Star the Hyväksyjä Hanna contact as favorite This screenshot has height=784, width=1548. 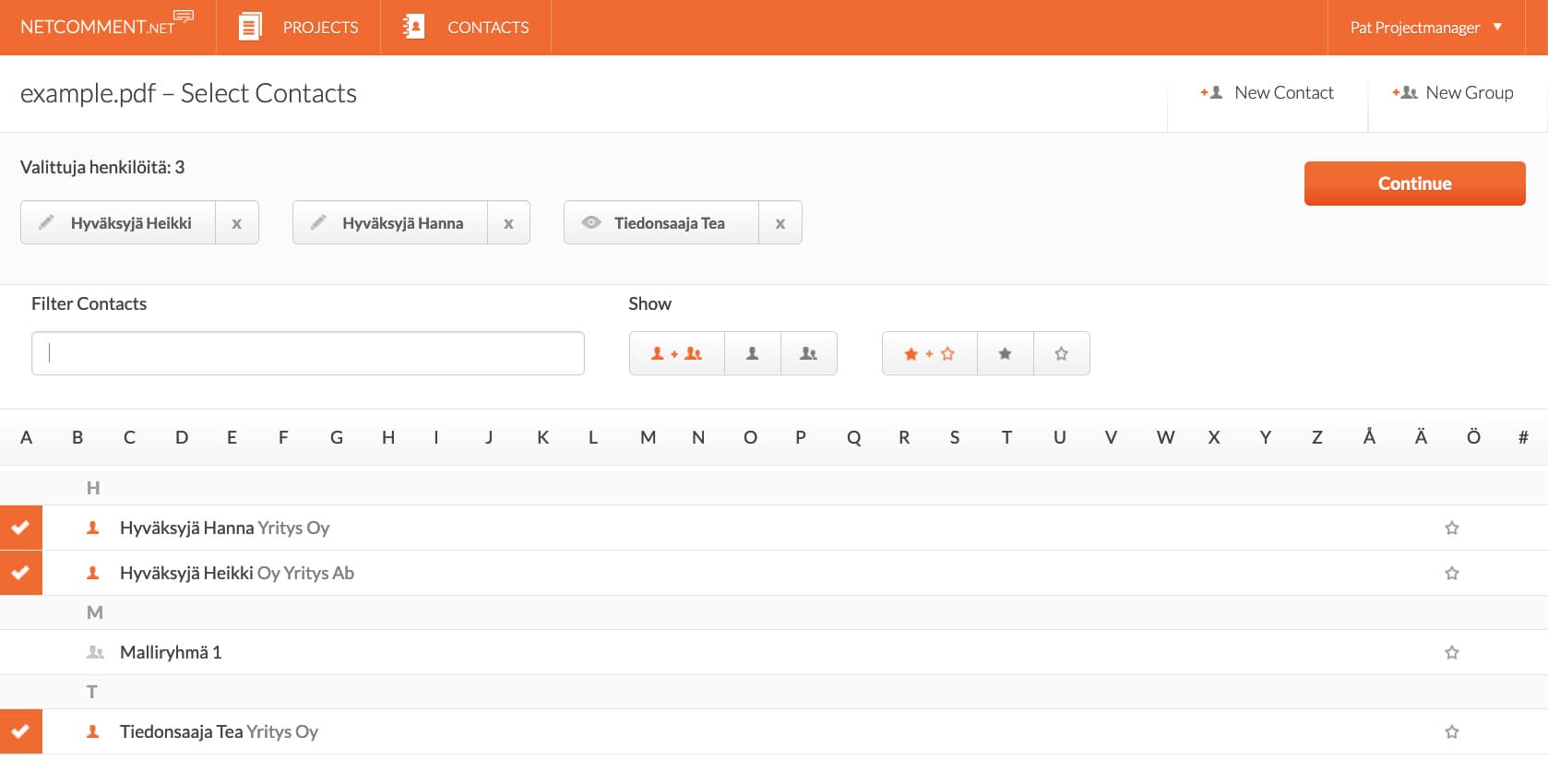(x=1451, y=529)
